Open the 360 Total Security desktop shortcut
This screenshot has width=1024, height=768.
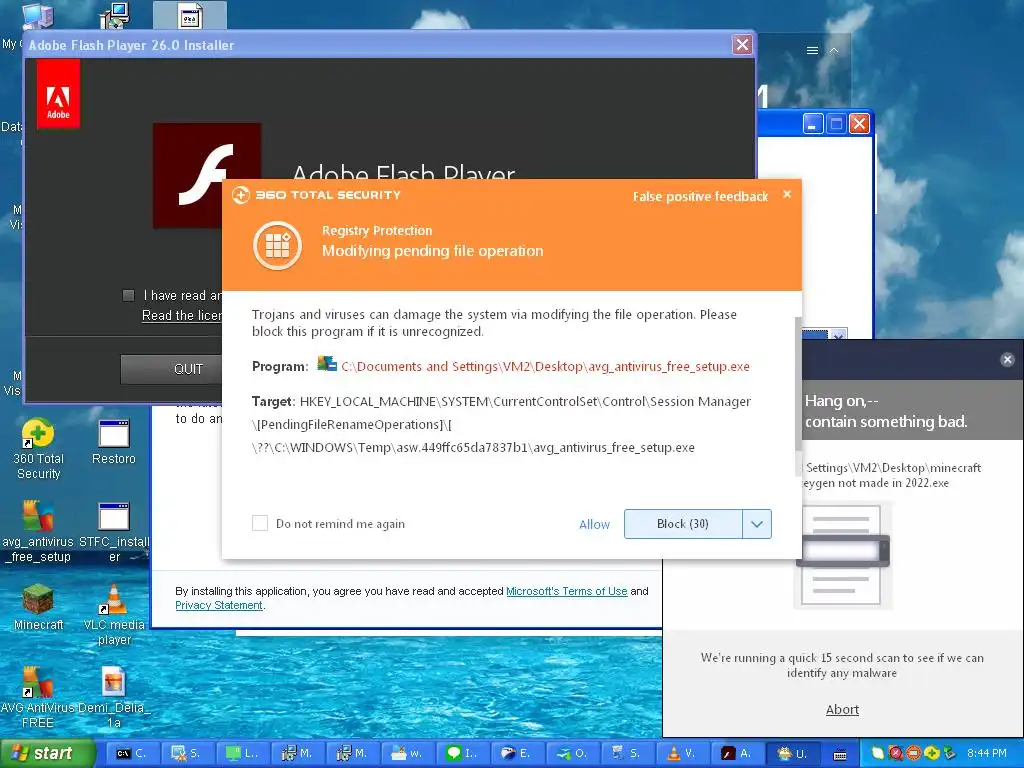pyautogui.click(x=38, y=449)
